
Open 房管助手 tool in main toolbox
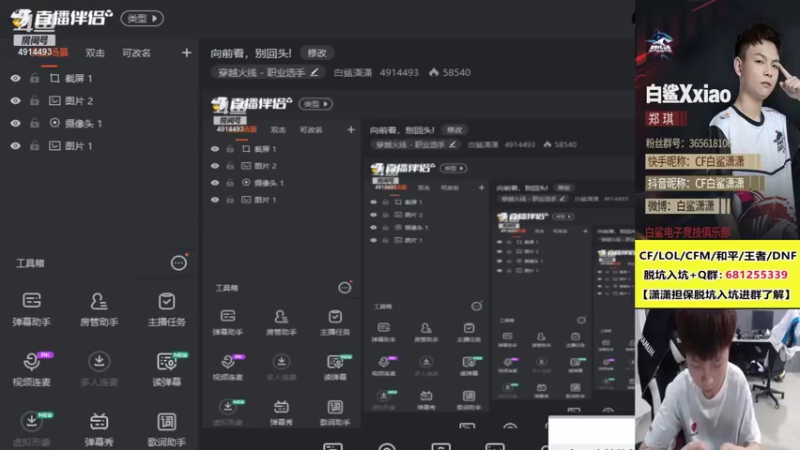click(99, 309)
